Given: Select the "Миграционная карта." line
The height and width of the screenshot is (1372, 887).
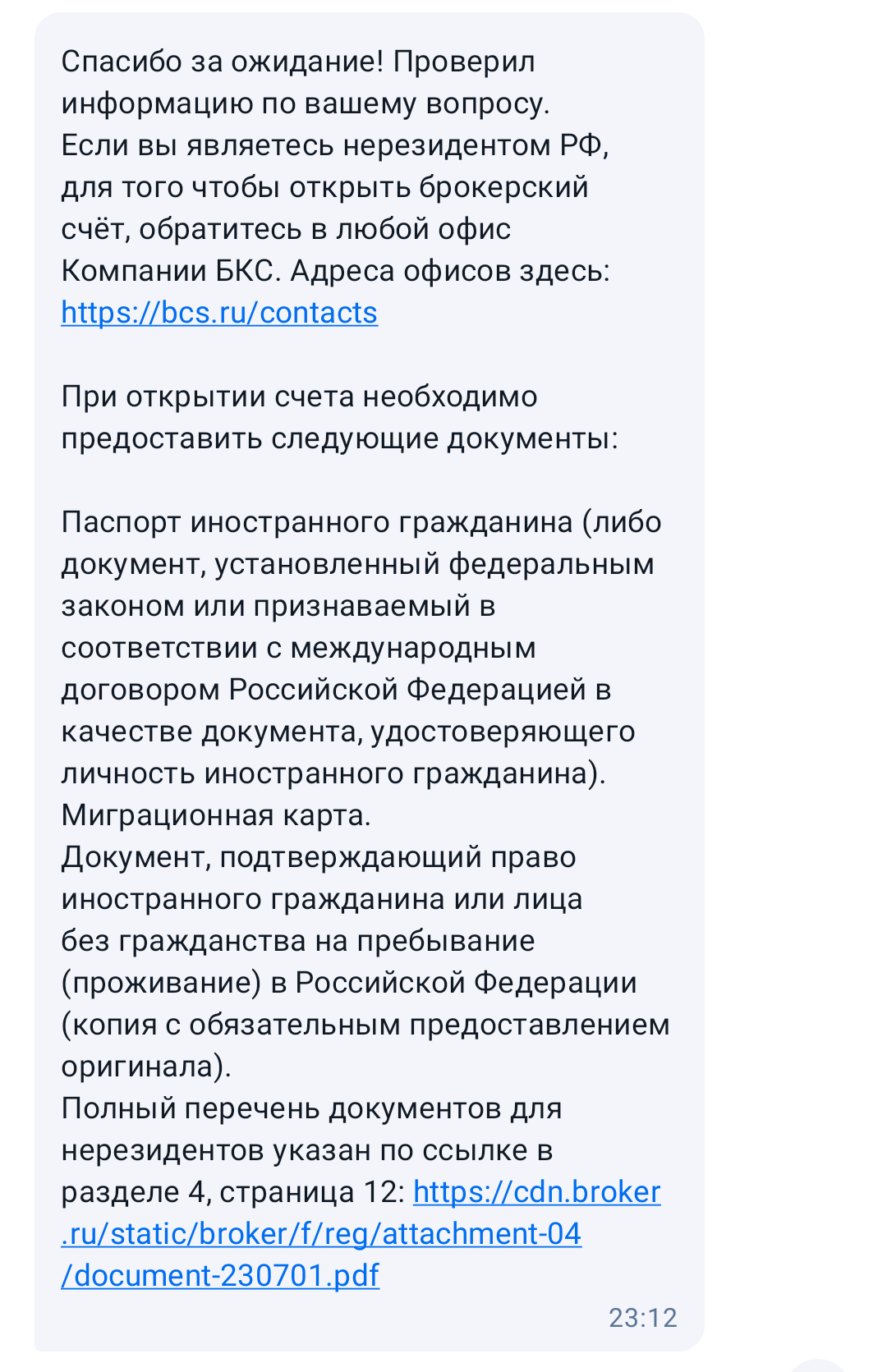Looking at the screenshot, I should pyautogui.click(x=216, y=815).
